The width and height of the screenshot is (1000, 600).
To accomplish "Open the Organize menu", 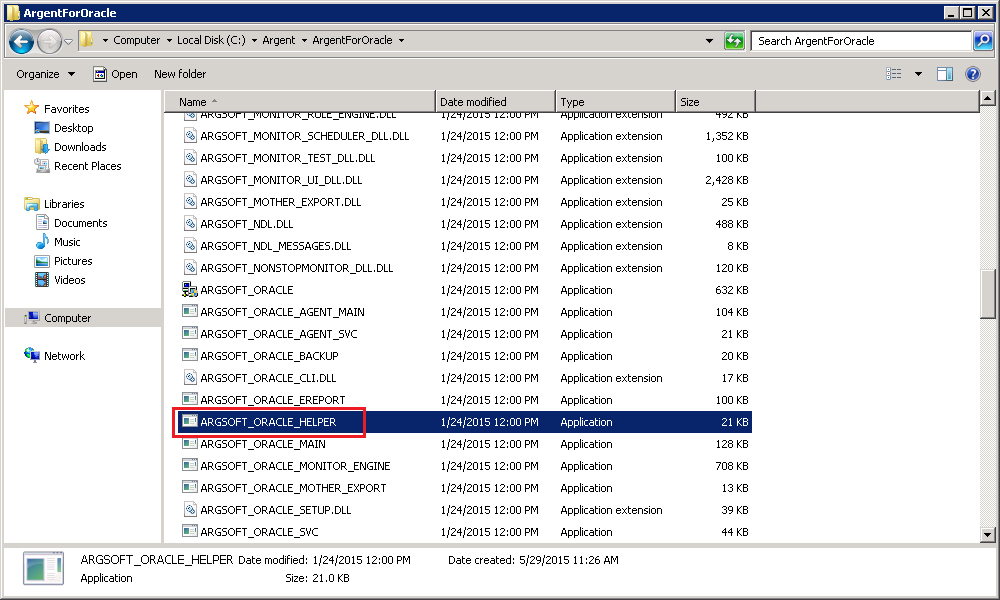I will [45, 74].
